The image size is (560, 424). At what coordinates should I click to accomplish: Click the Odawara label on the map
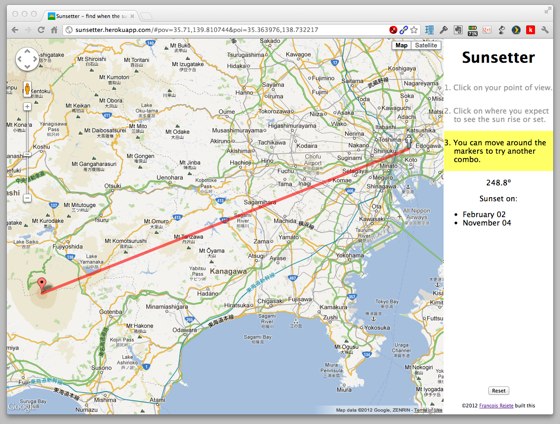point(185,330)
